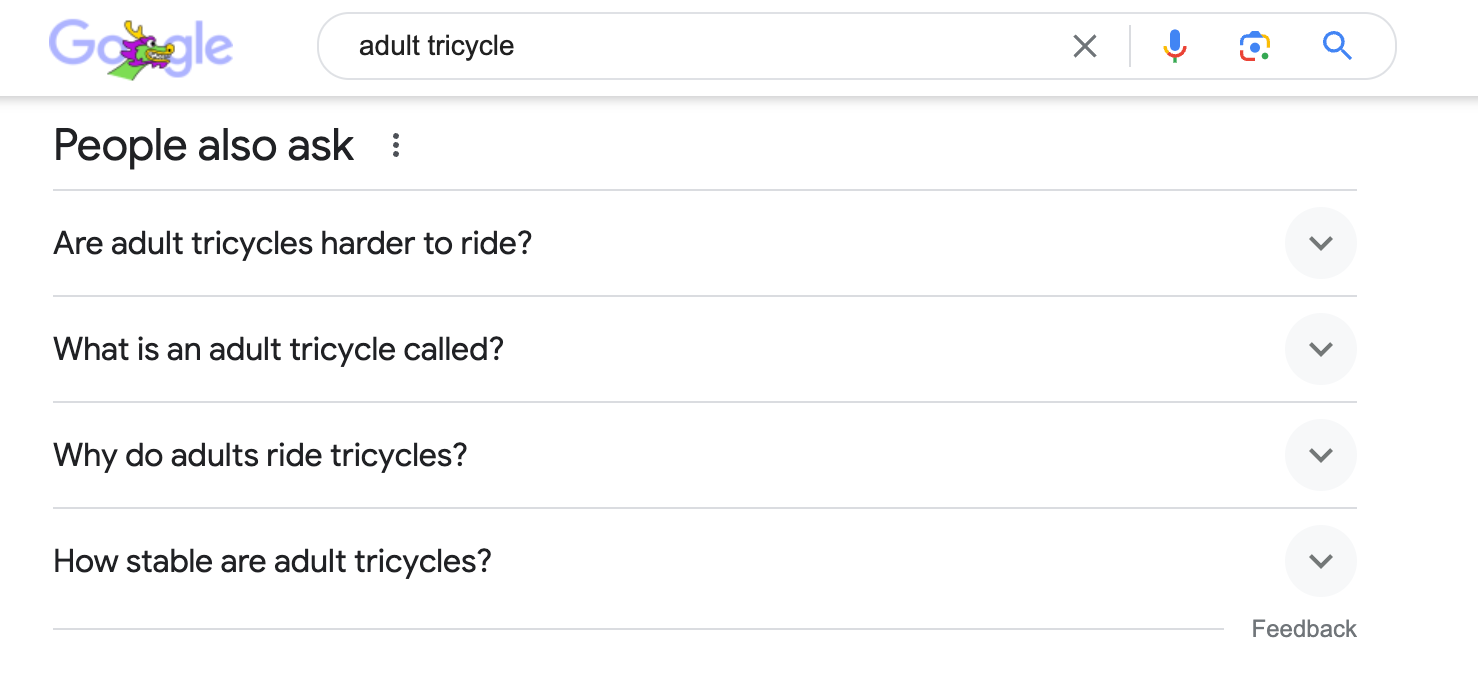Click the question text 'Why do adults ride tricycles?'
The height and width of the screenshot is (678, 1478).
(x=260, y=455)
